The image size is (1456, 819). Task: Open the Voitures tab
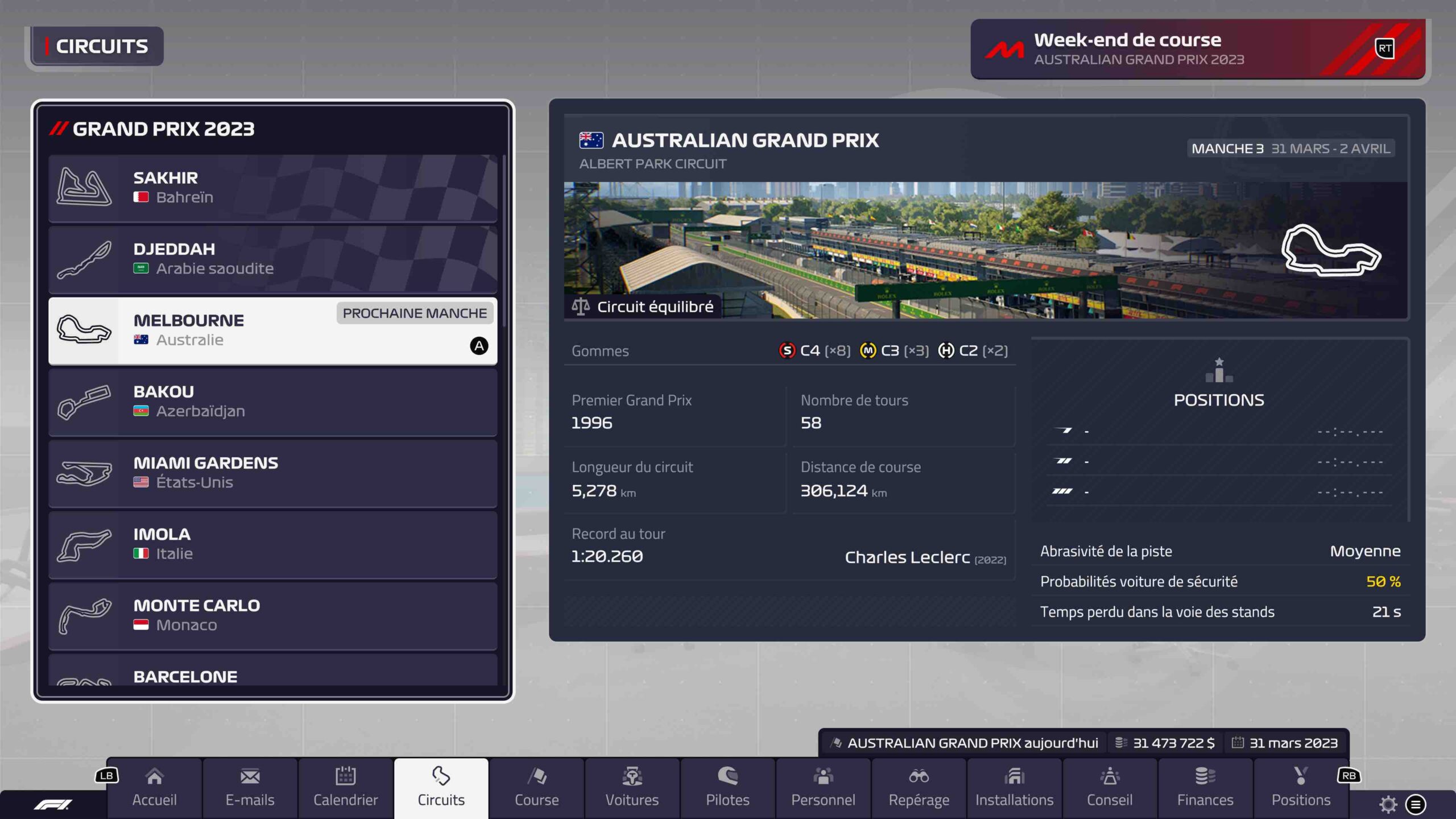tap(632, 788)
